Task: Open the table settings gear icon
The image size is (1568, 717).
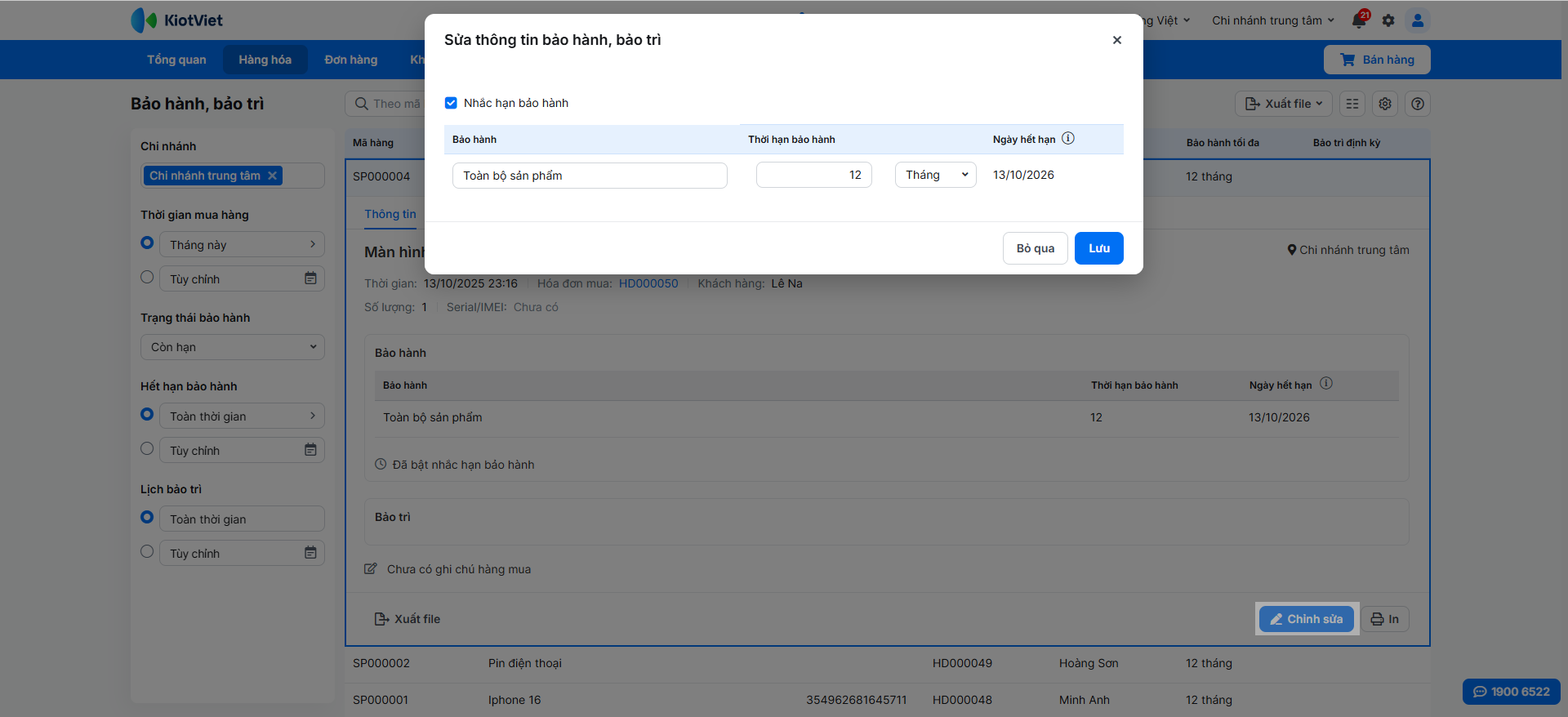Action: [x=1385, y=104]
